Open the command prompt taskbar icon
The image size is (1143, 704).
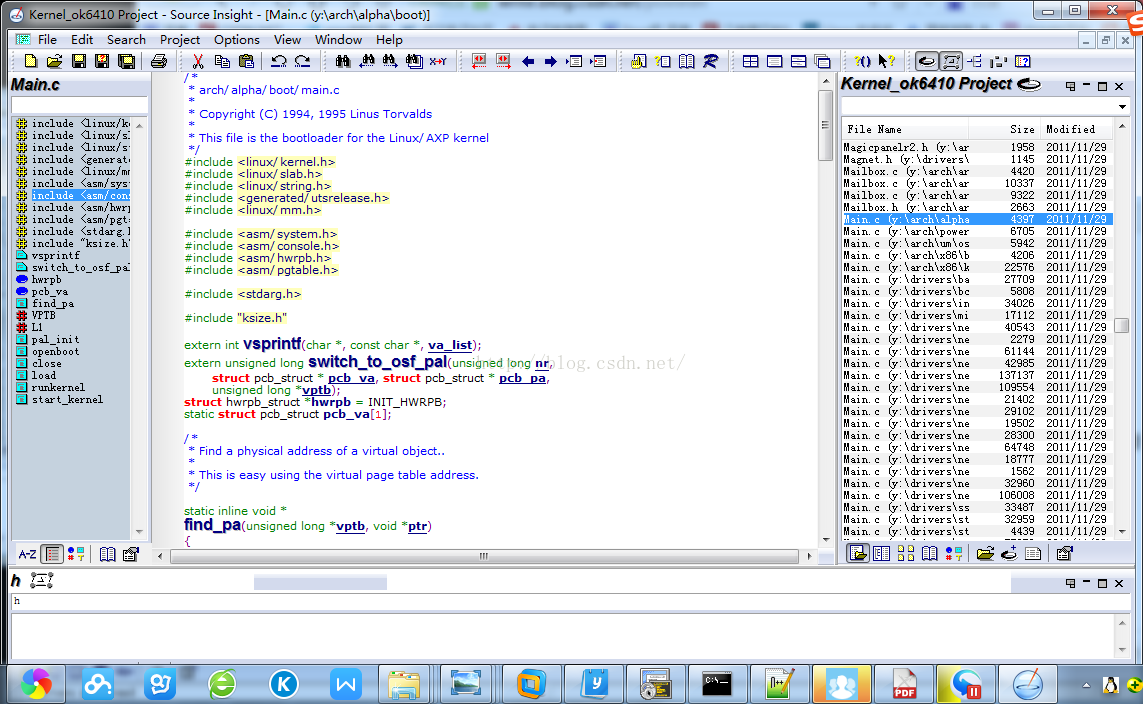coord(717,684)
